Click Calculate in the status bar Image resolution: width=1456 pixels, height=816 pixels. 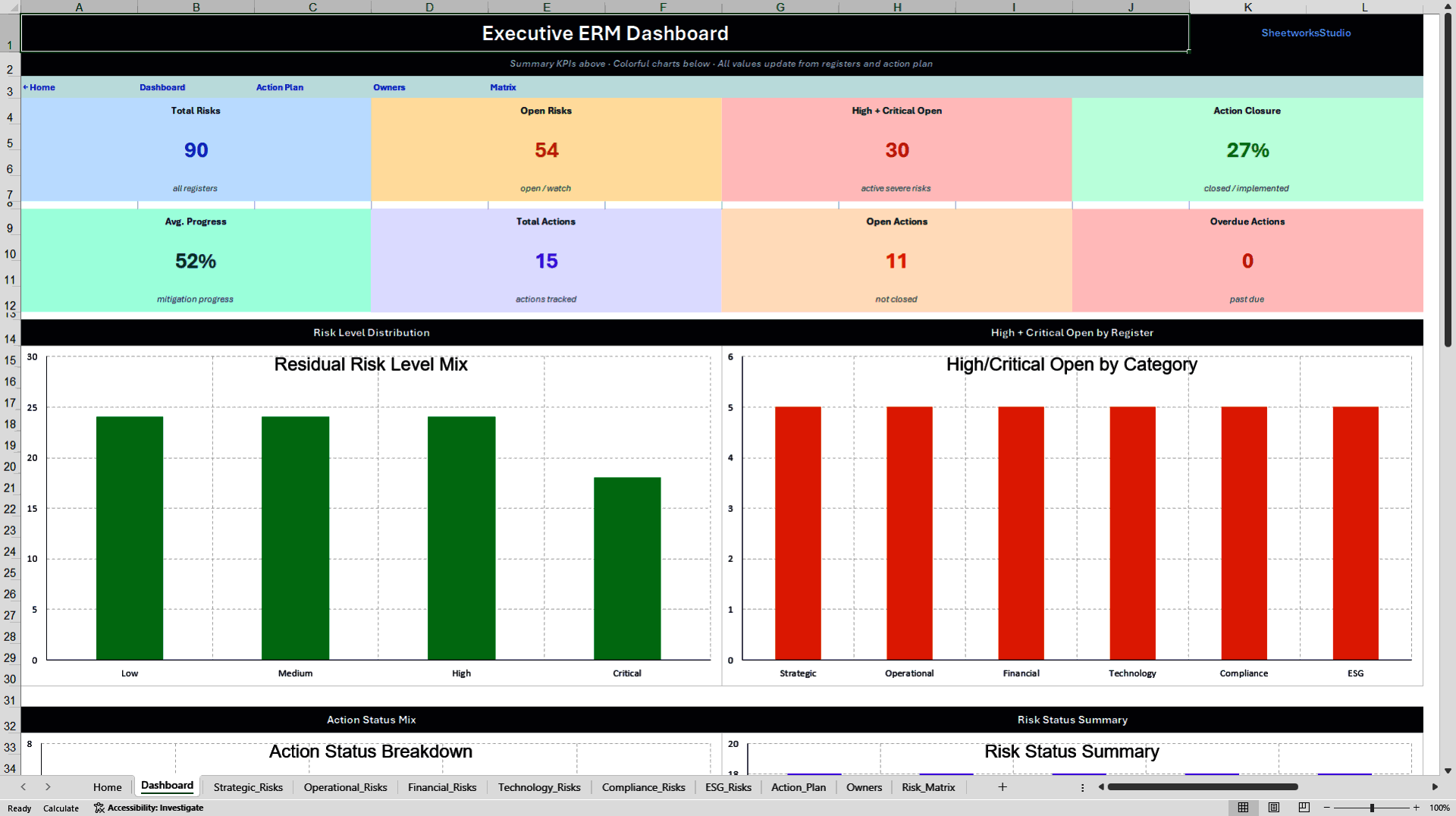pos(61,808)
